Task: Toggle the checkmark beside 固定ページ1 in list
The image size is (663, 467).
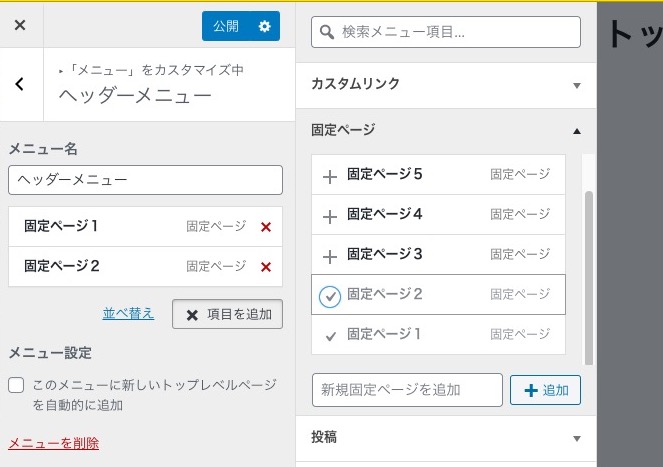Action: point(330,335)
